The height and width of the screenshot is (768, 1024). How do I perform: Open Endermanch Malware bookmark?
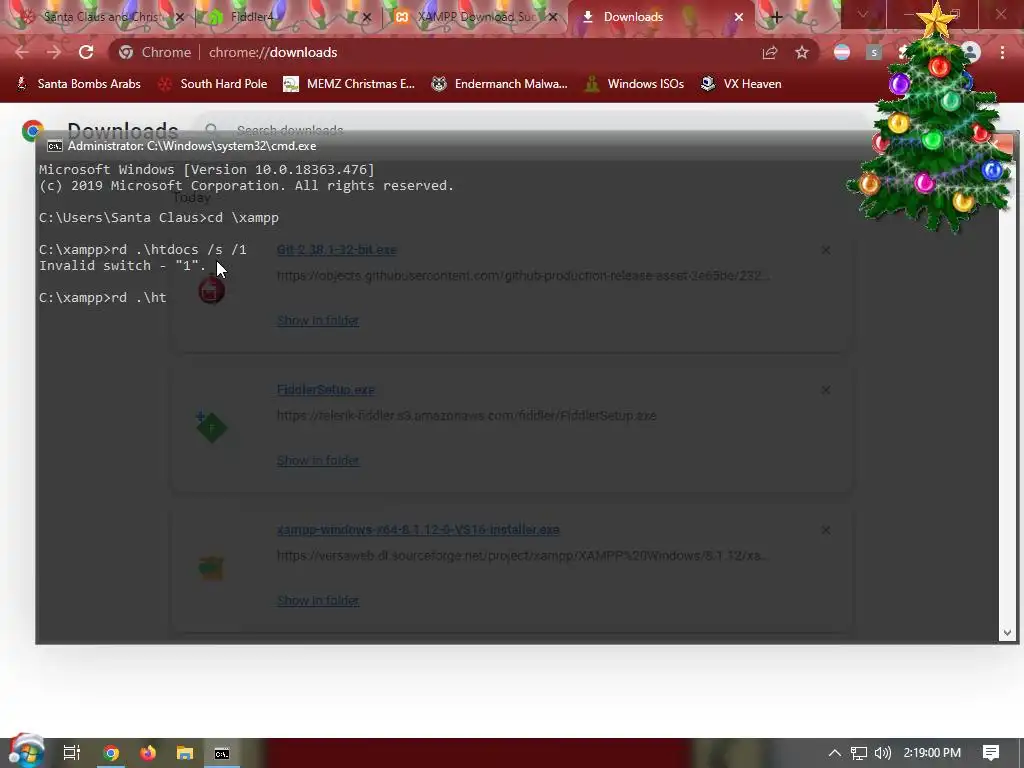(500, 84)
